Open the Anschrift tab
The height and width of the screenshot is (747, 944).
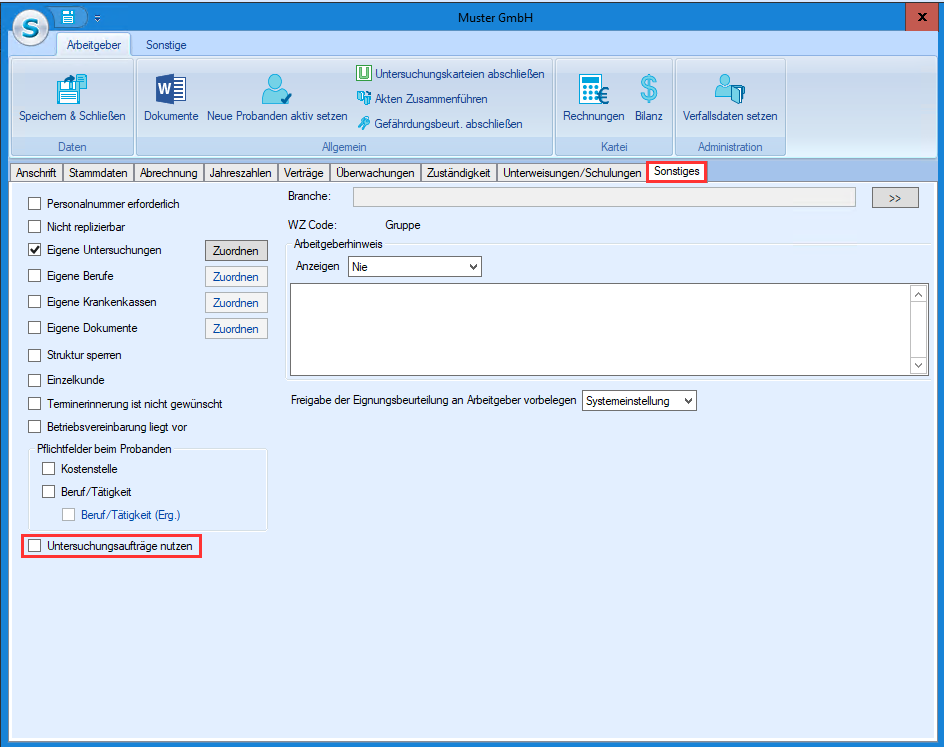point(36,173)
